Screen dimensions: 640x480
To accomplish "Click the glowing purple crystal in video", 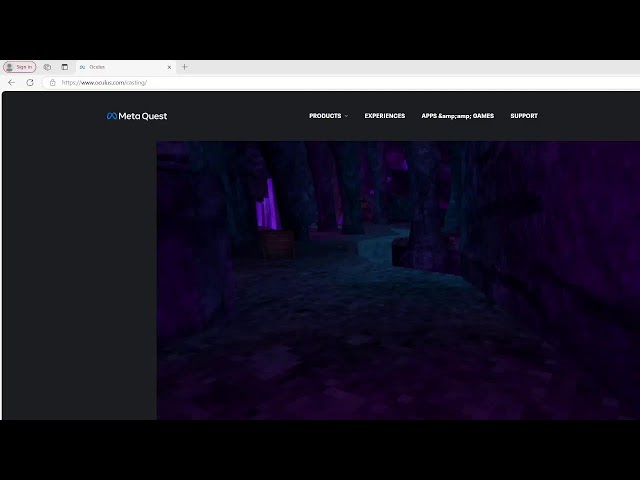I will 267,205.
